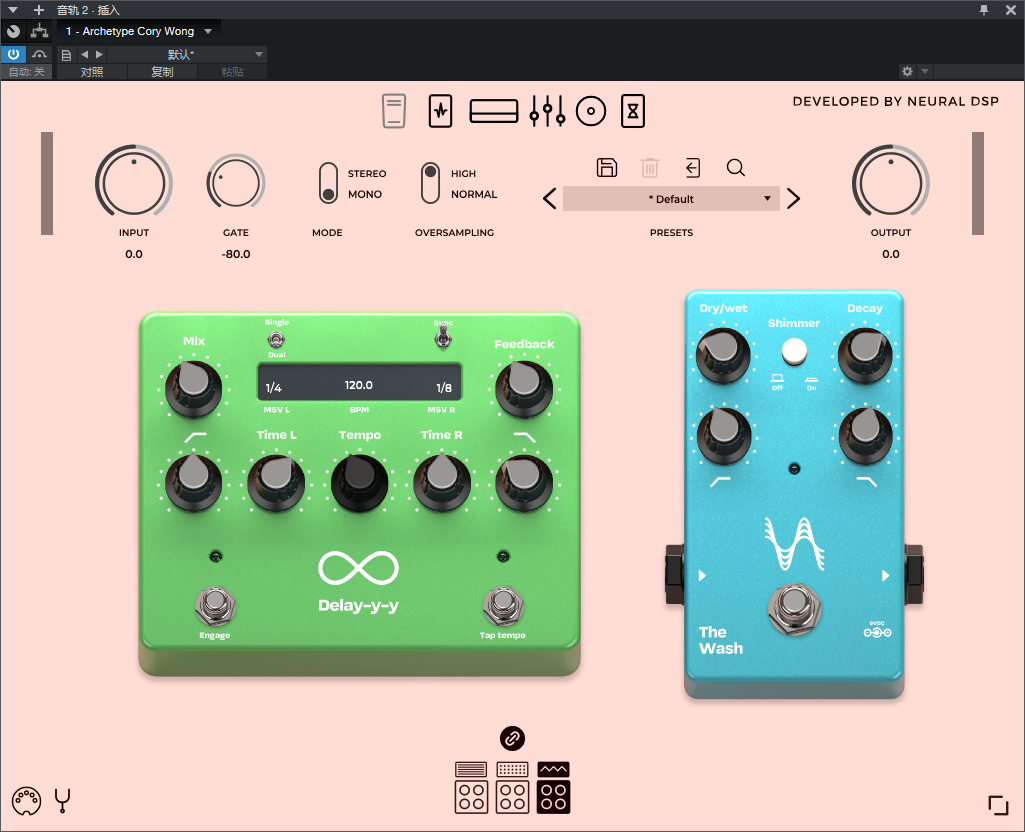
Task: Open the 默认 host preset dropdown
Action: (x=186, y=54)
